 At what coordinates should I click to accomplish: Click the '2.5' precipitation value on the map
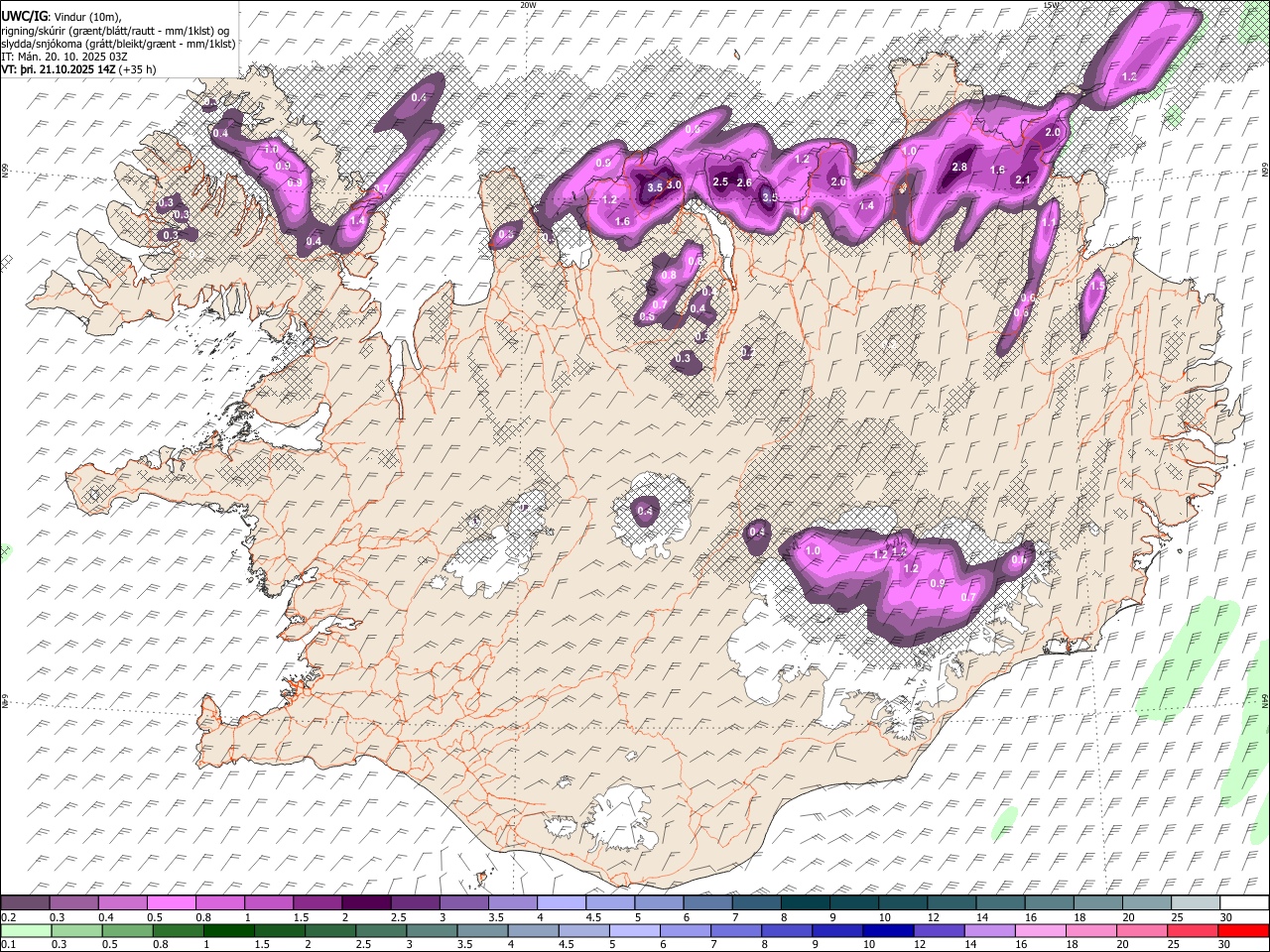(x=721, y=181)
